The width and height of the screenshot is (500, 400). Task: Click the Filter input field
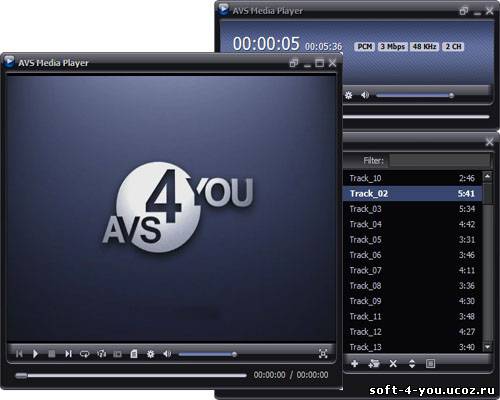(x=440, y=161)
